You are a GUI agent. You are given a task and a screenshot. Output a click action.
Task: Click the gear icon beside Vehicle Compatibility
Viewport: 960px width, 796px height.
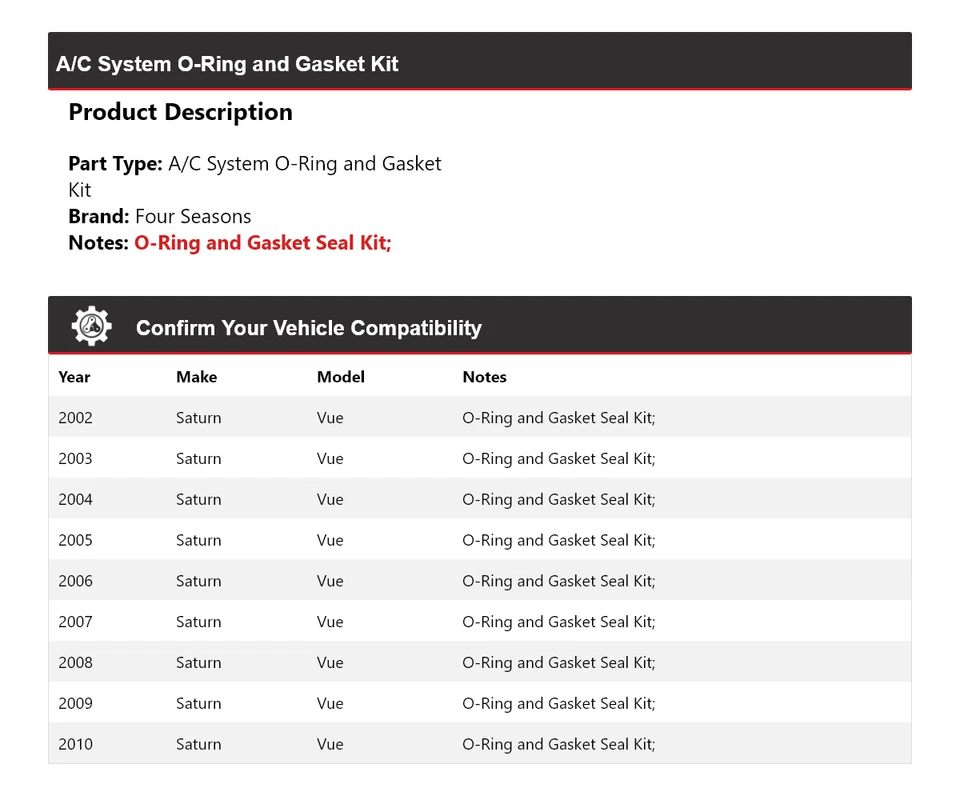click(91, 327)
